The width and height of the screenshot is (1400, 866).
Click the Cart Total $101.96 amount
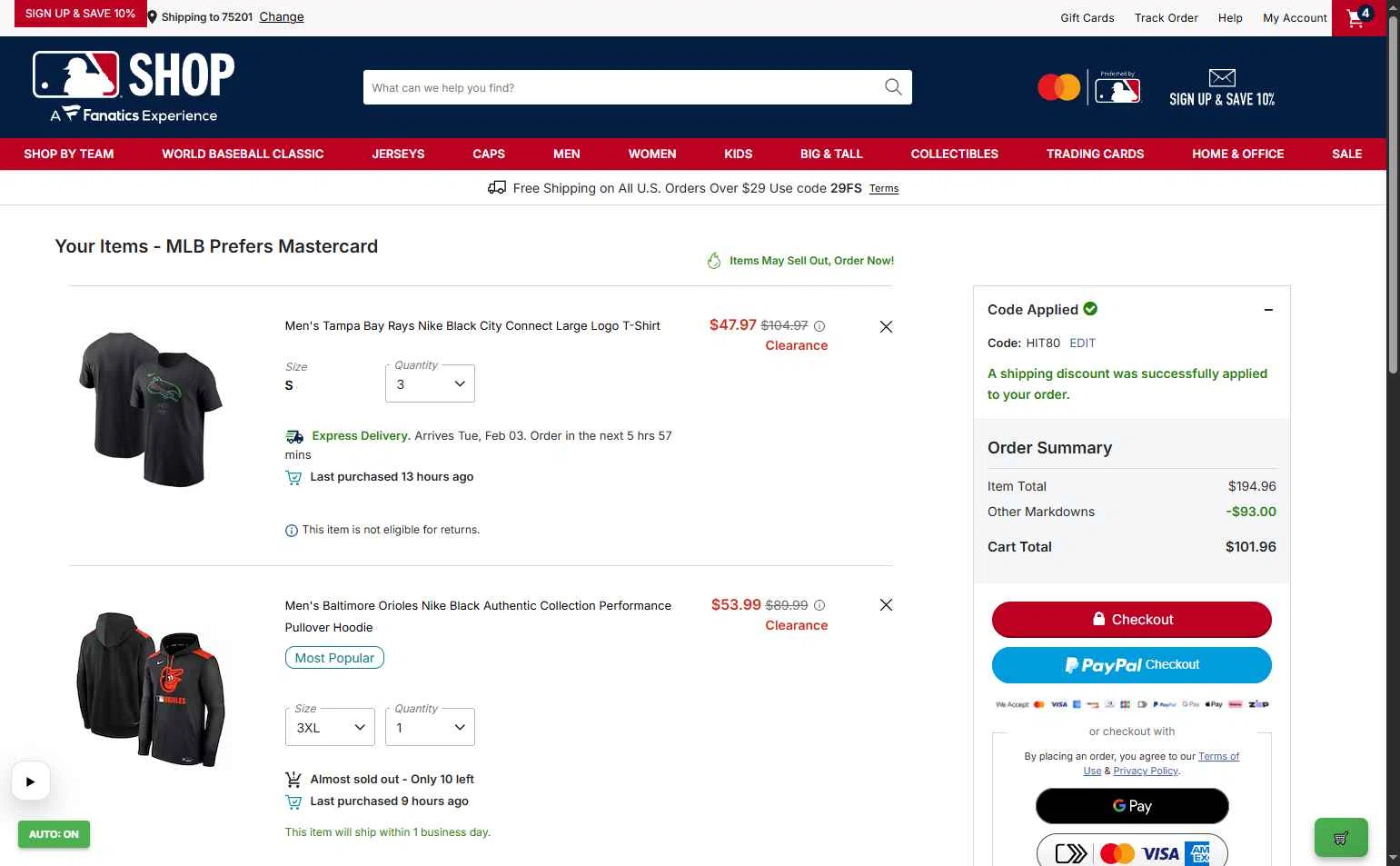point(1251,547)
